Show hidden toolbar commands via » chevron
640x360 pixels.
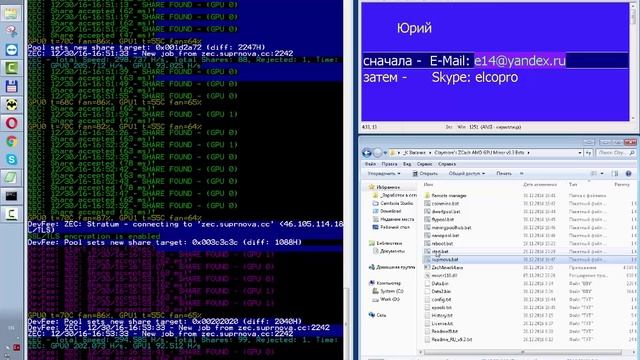coord(521,173)
